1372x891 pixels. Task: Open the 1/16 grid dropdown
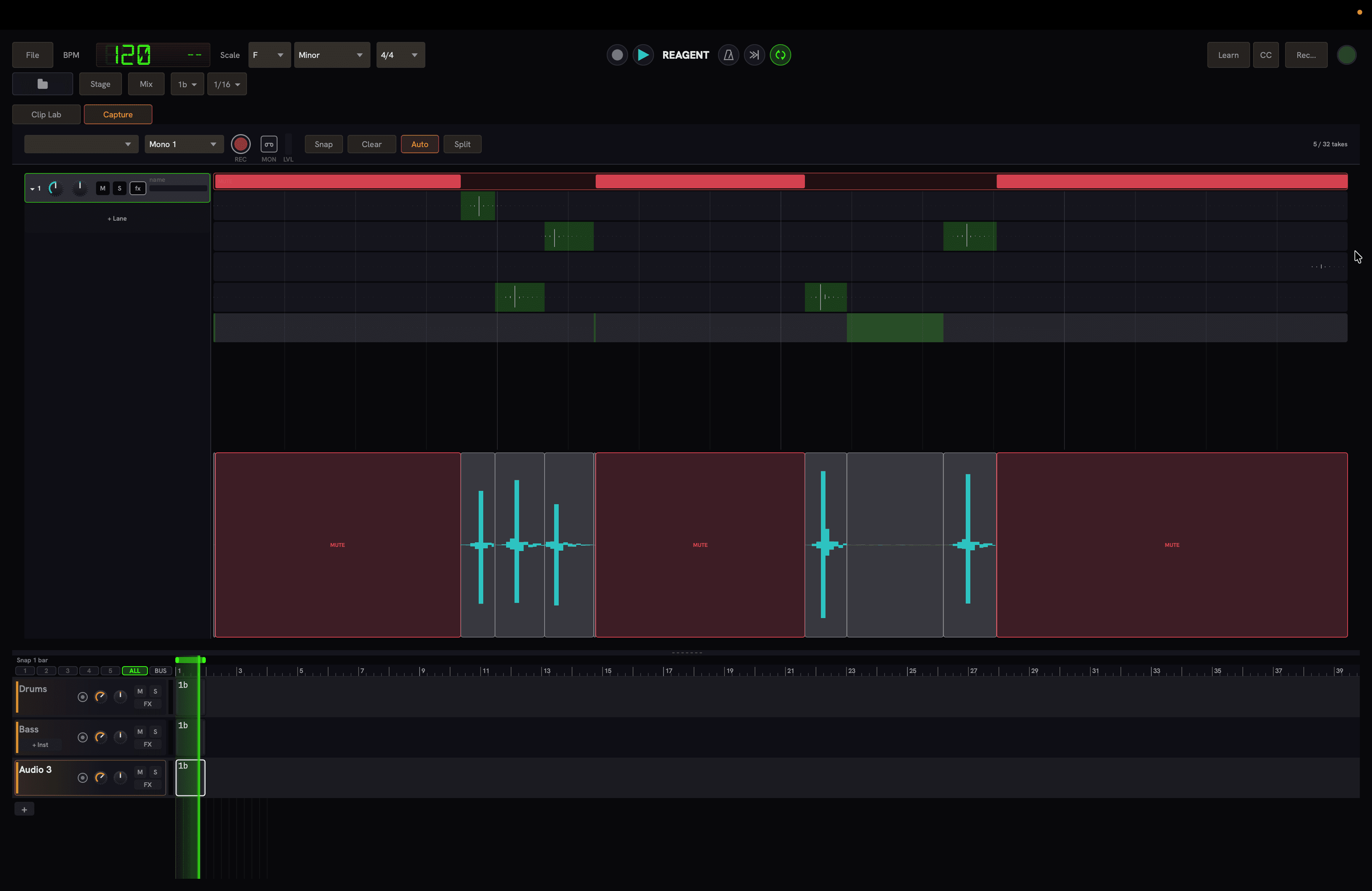pos(227,84)
